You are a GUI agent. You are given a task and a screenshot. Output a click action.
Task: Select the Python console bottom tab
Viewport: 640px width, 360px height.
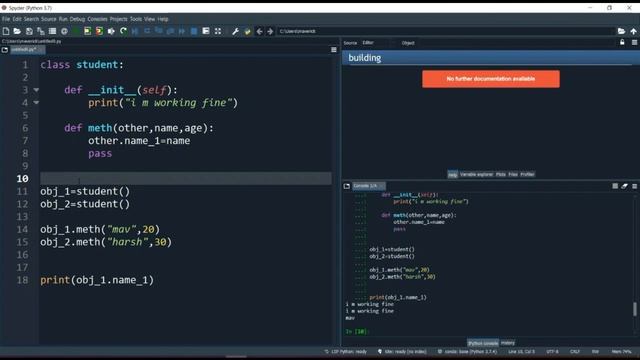click(x=483, y=343)
